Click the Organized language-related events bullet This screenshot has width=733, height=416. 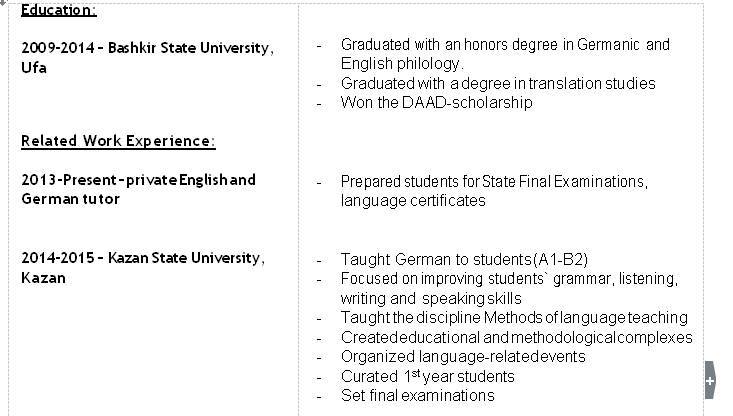(x=463, y=356)
